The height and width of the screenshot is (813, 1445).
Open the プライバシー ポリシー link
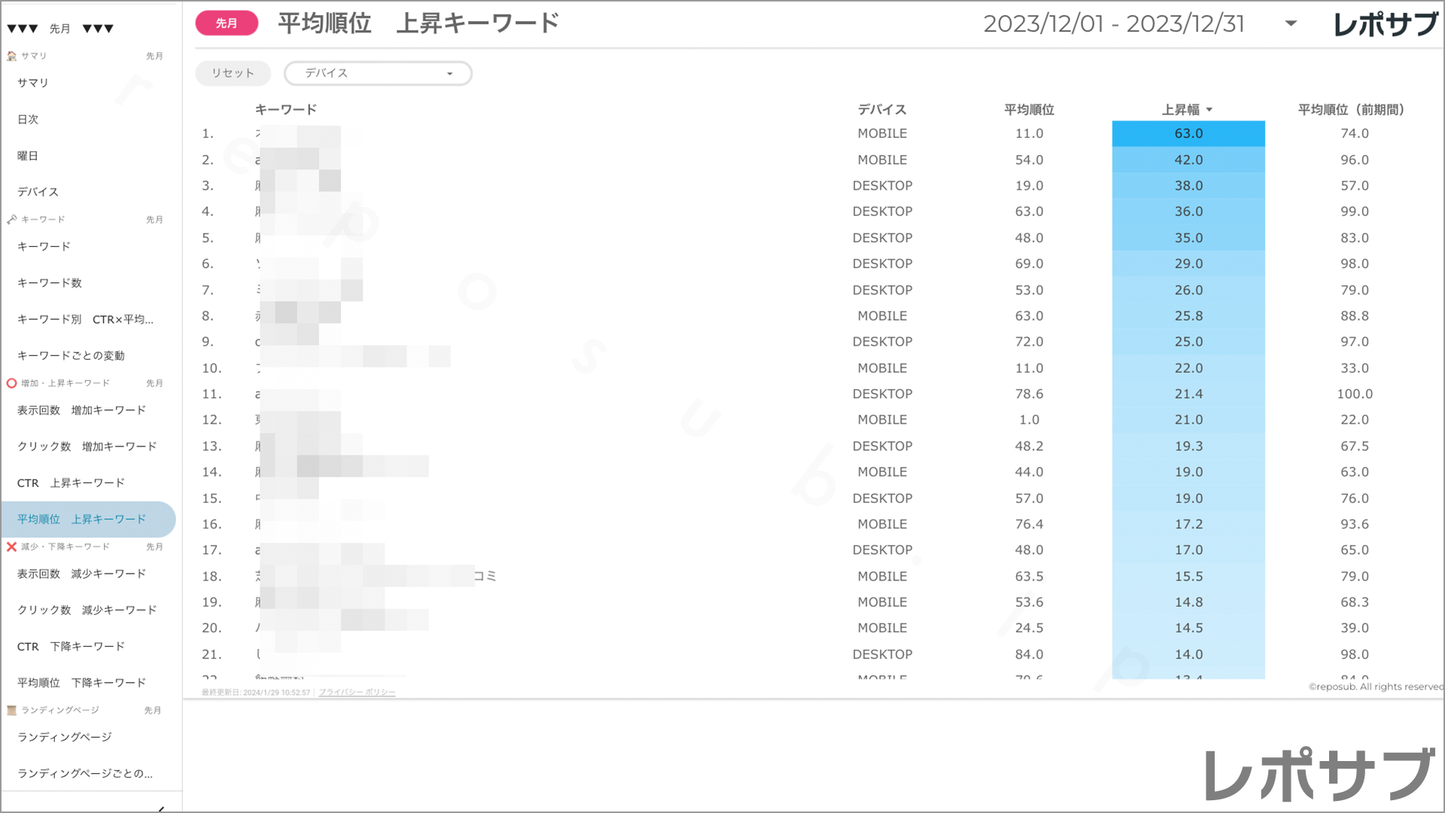357,692
